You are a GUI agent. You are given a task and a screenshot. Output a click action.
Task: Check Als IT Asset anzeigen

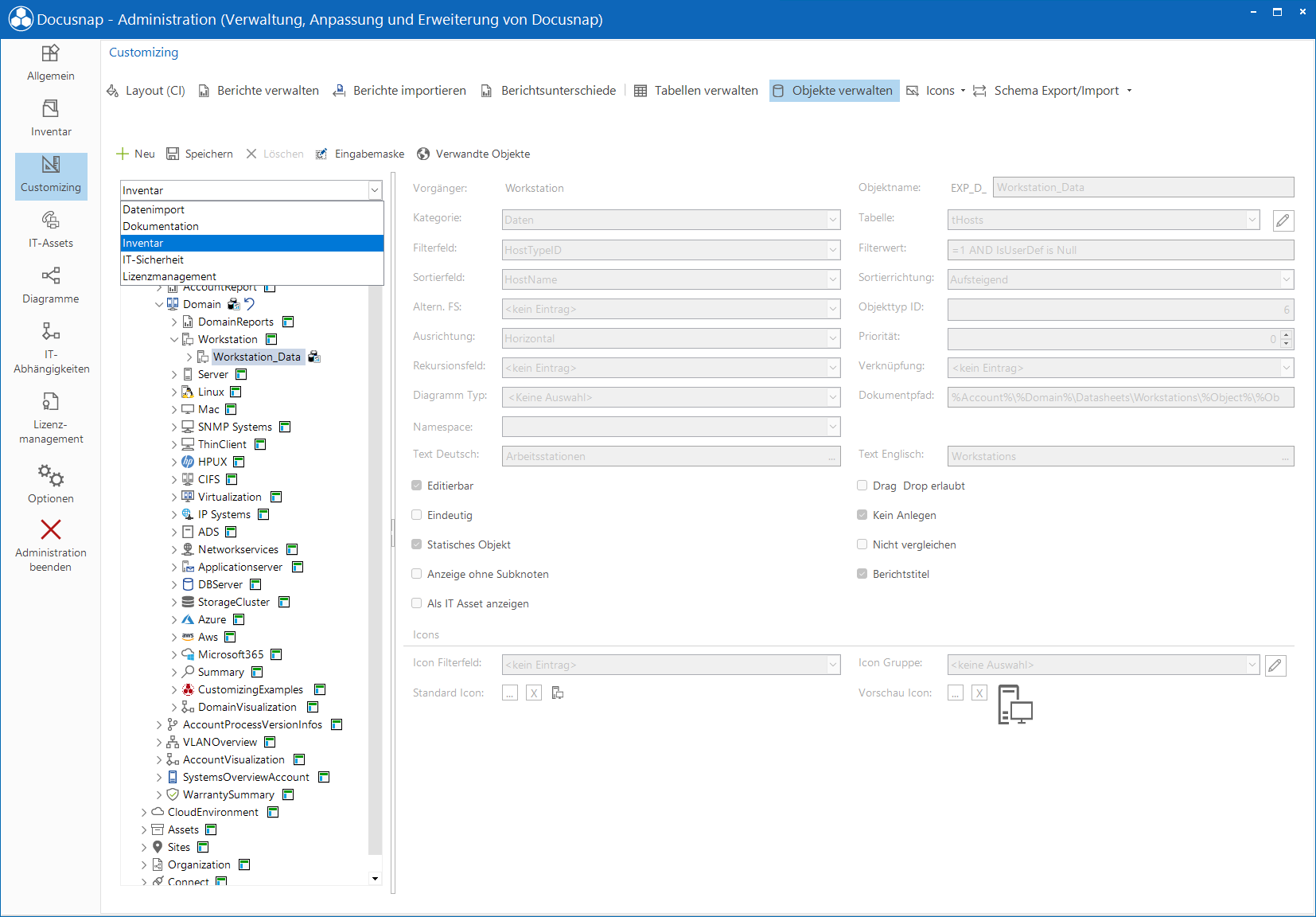[417, 603]
